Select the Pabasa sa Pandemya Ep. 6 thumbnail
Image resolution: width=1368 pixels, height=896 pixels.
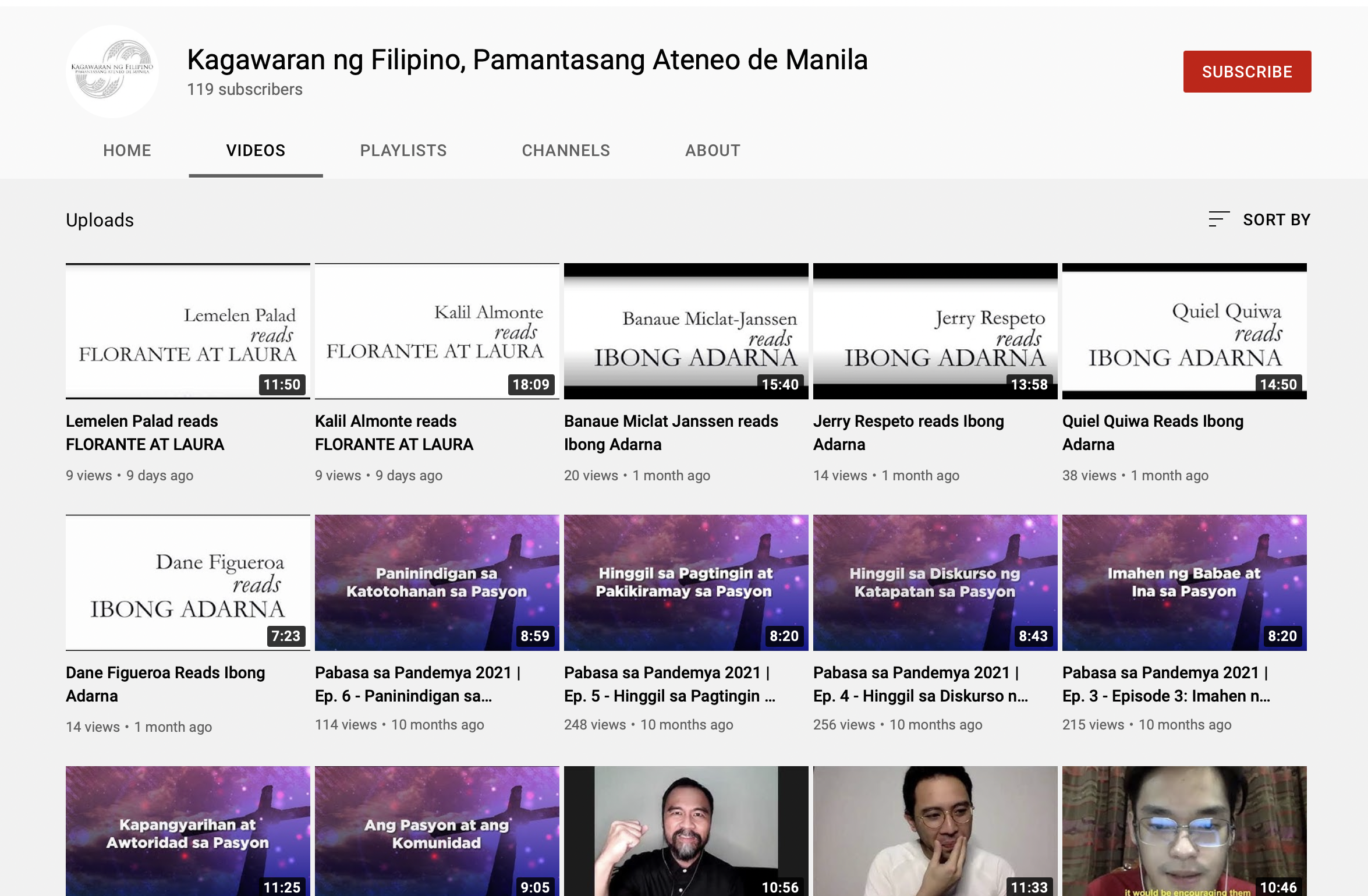coord(436,582)
